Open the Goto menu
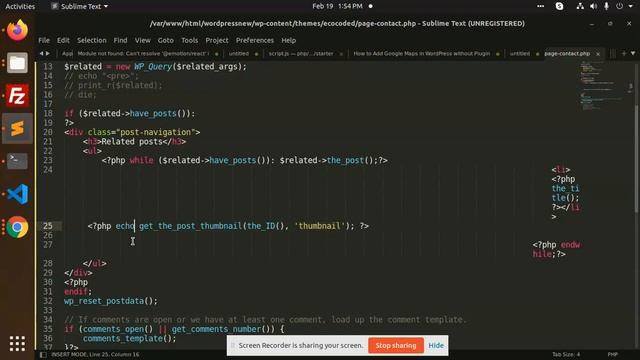This screenshot has width=640, height=360. [x=165, y=40]
